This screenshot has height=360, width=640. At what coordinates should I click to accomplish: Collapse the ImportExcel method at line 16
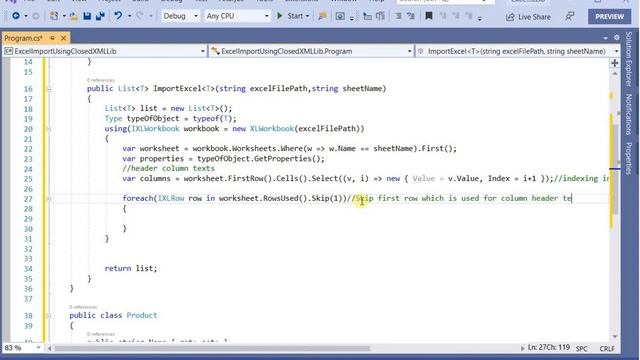coord(49,89)
